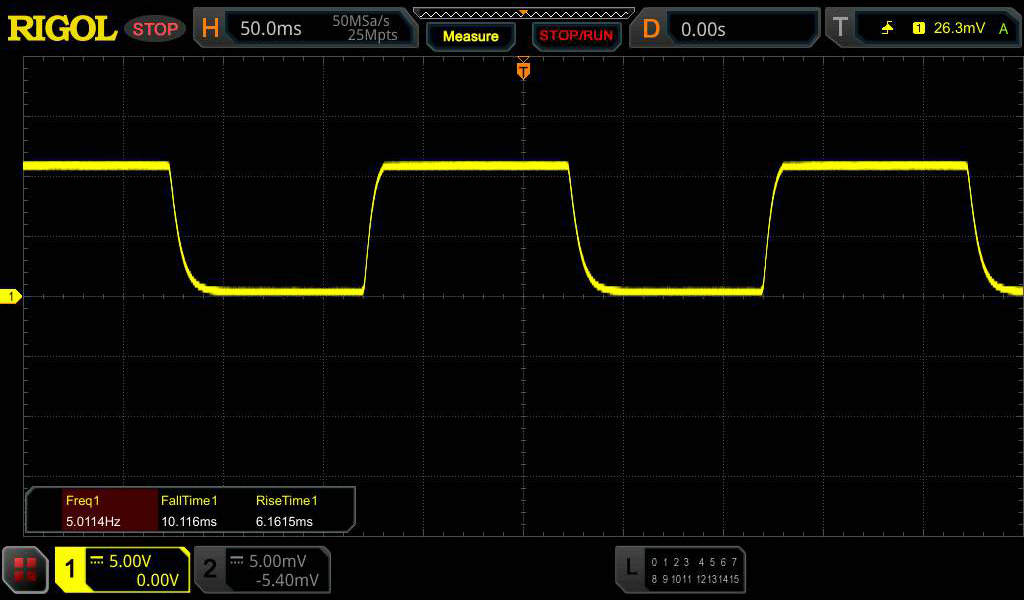The width and height of the screenshot is (1024, 600).
Task: Click the red STOP status badge
Action: [155, 29]
